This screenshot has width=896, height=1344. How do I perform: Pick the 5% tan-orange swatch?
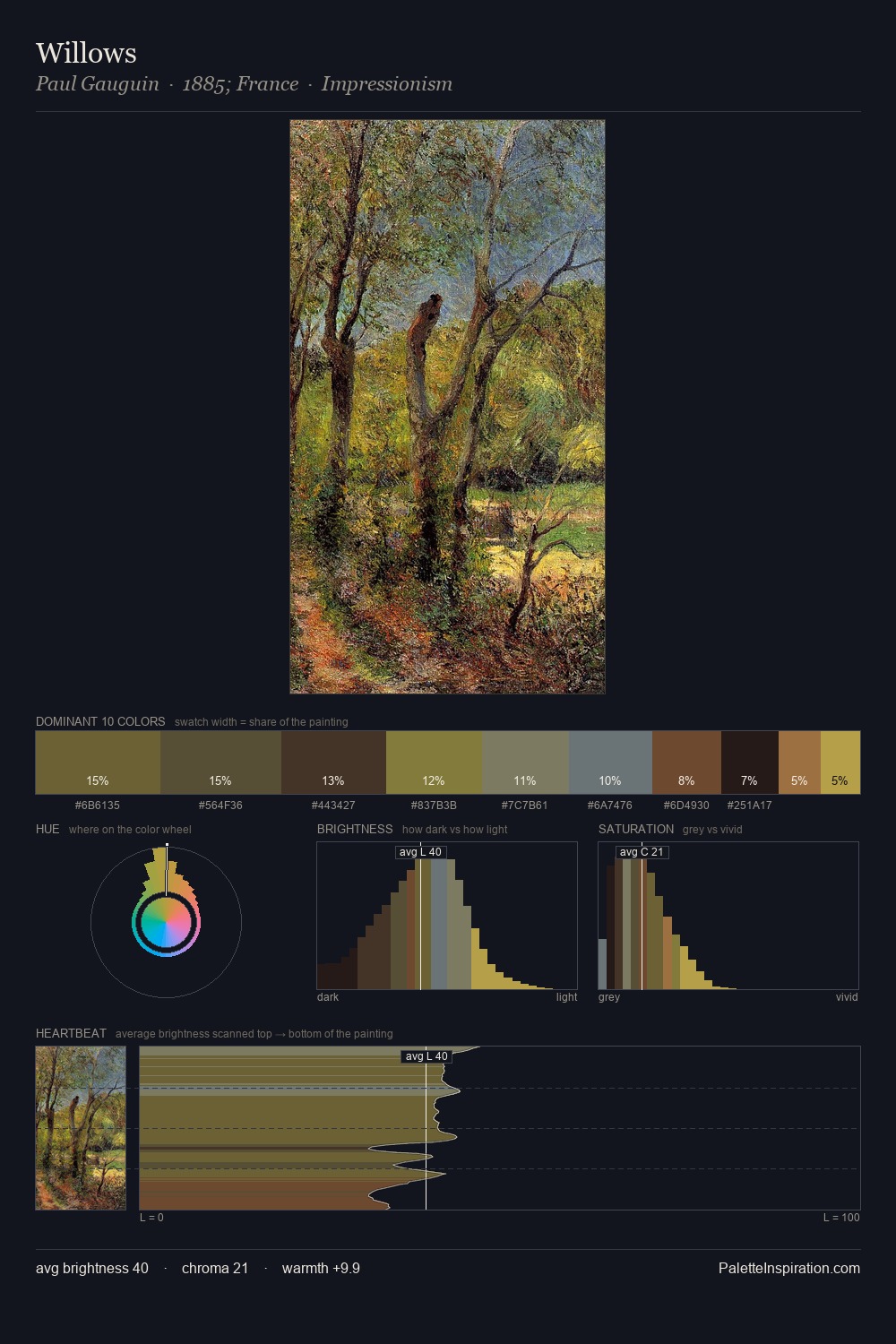(x=799, y=762)
